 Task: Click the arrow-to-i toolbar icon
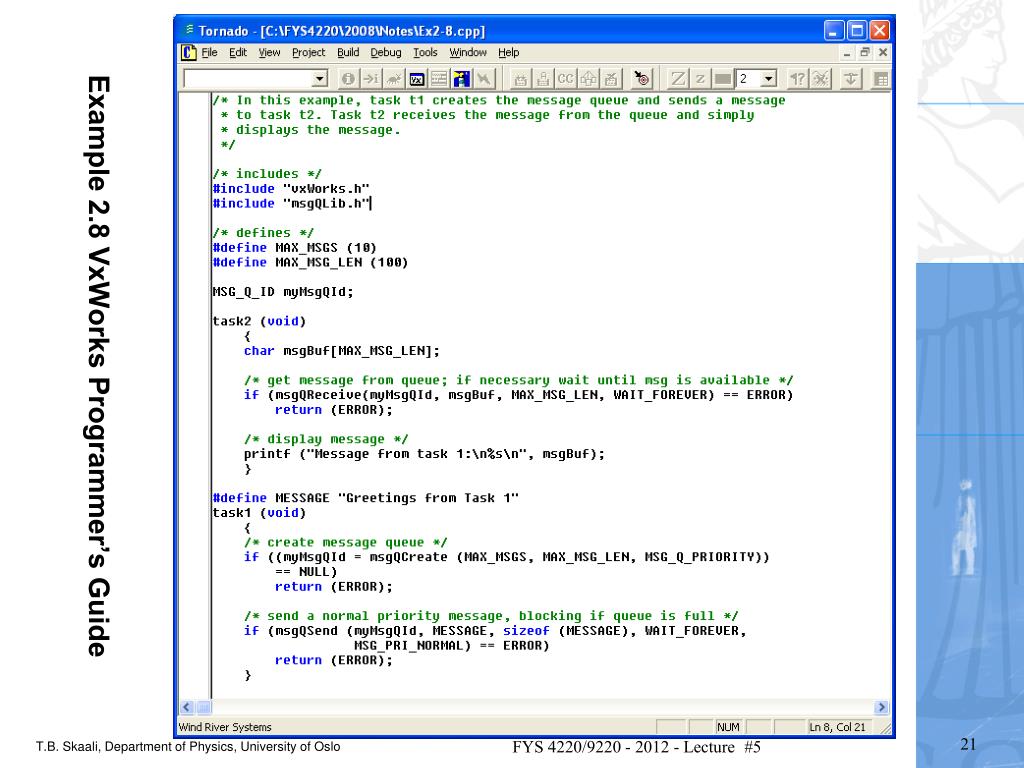tap(369, 79)
